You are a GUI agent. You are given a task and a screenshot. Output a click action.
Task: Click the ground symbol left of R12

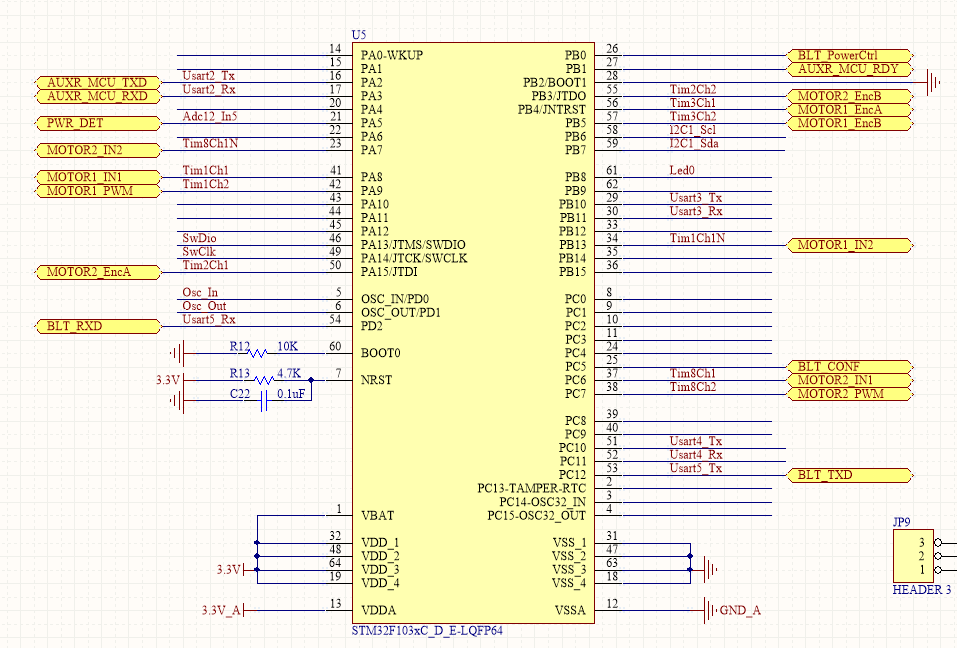coord(178,353)
